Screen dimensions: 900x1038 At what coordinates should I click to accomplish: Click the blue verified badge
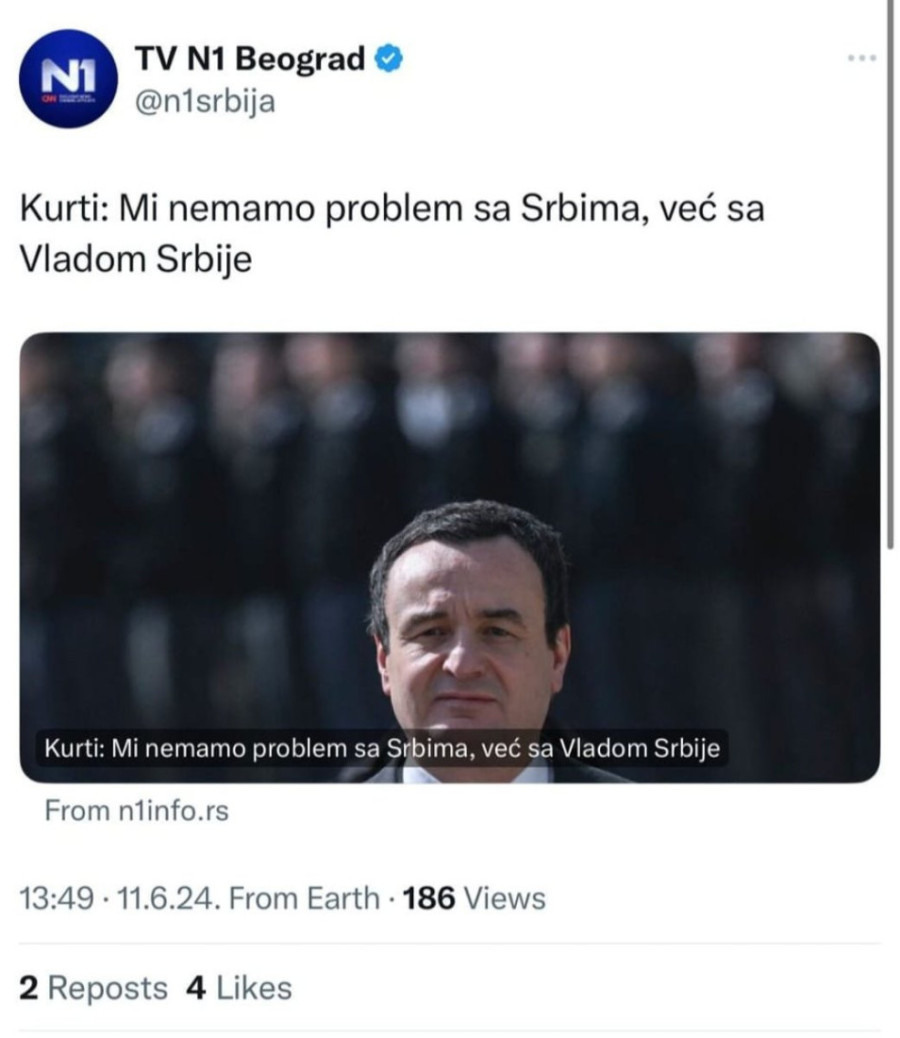388,60
